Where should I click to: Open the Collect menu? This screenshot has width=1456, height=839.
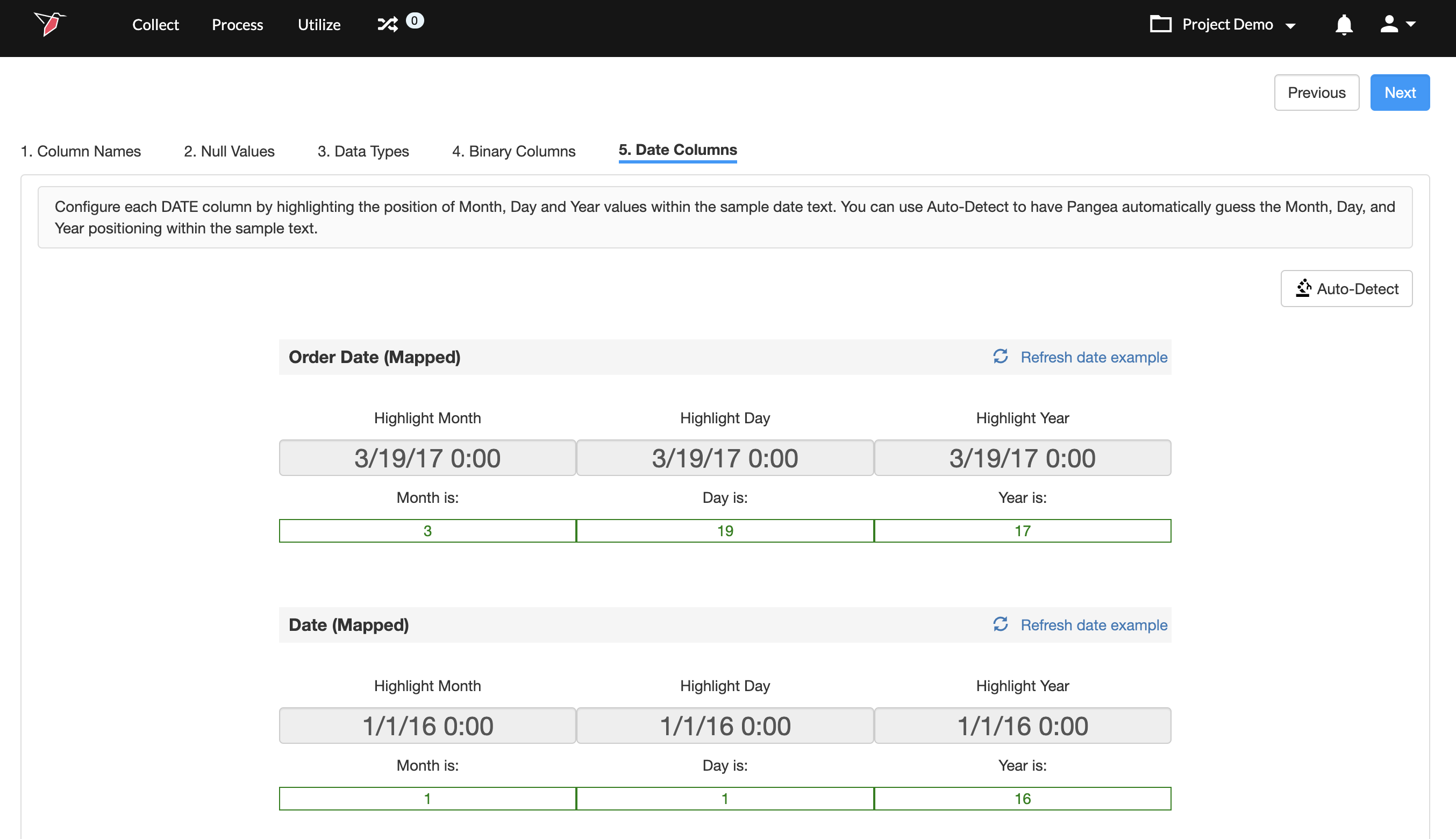coord(155,25)
